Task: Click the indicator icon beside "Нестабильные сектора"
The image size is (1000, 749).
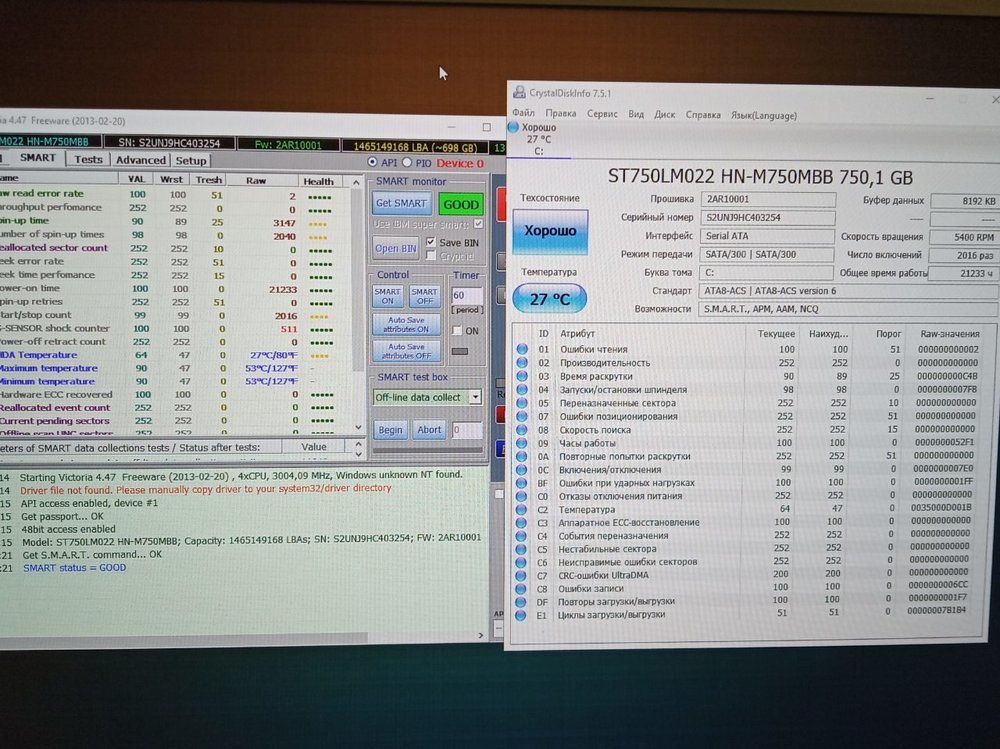Action: point(522,549)
